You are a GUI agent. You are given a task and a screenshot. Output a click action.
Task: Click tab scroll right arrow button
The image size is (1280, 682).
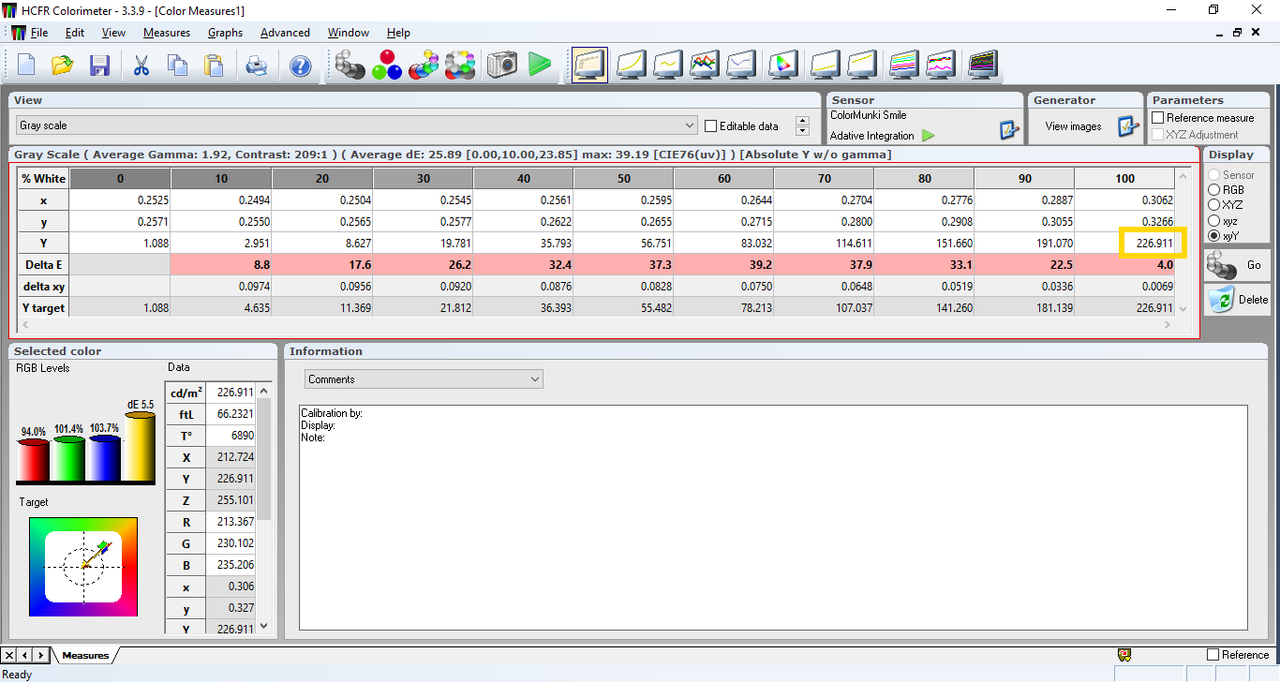point(41,655)
